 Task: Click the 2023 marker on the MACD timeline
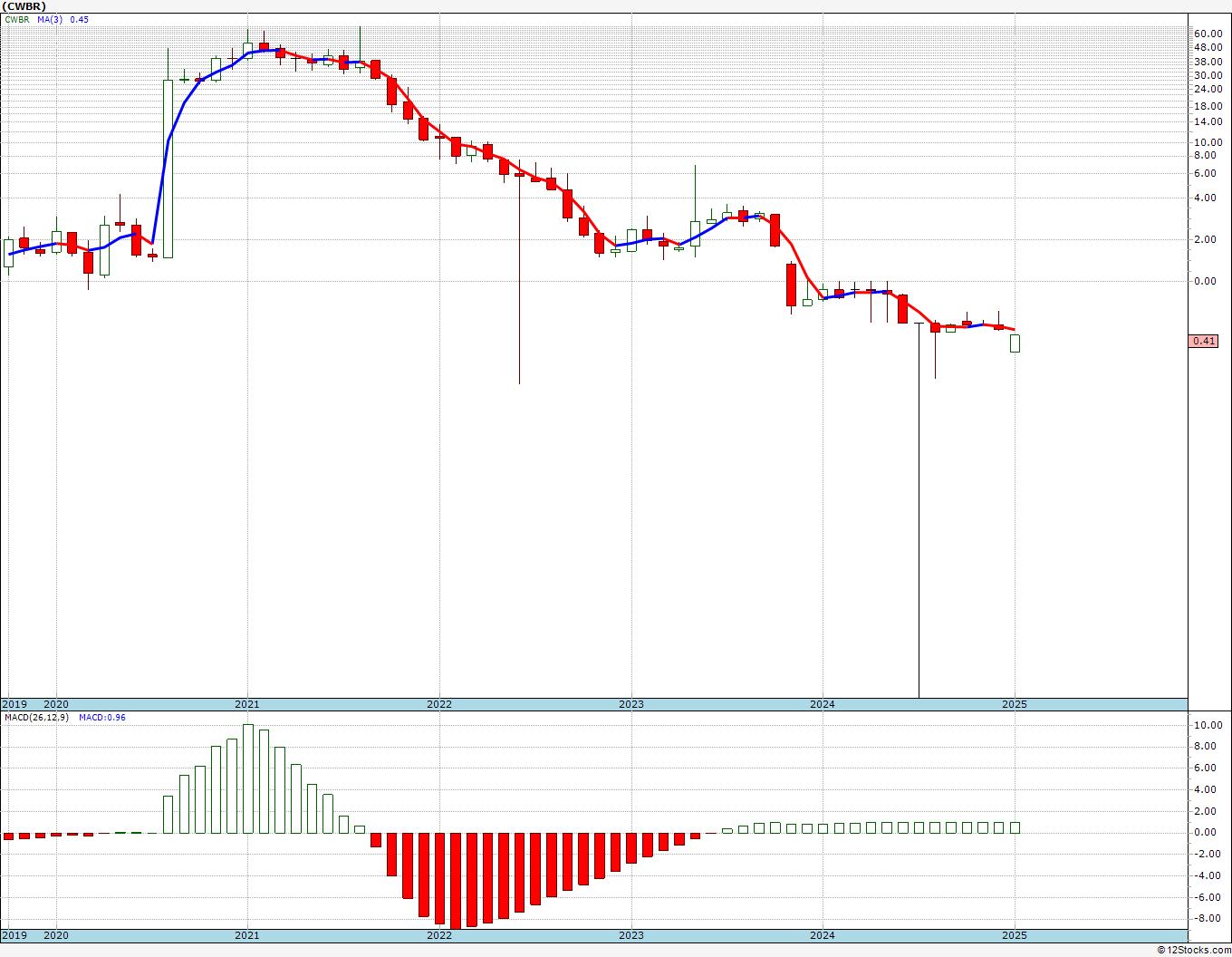pos(631,935)
